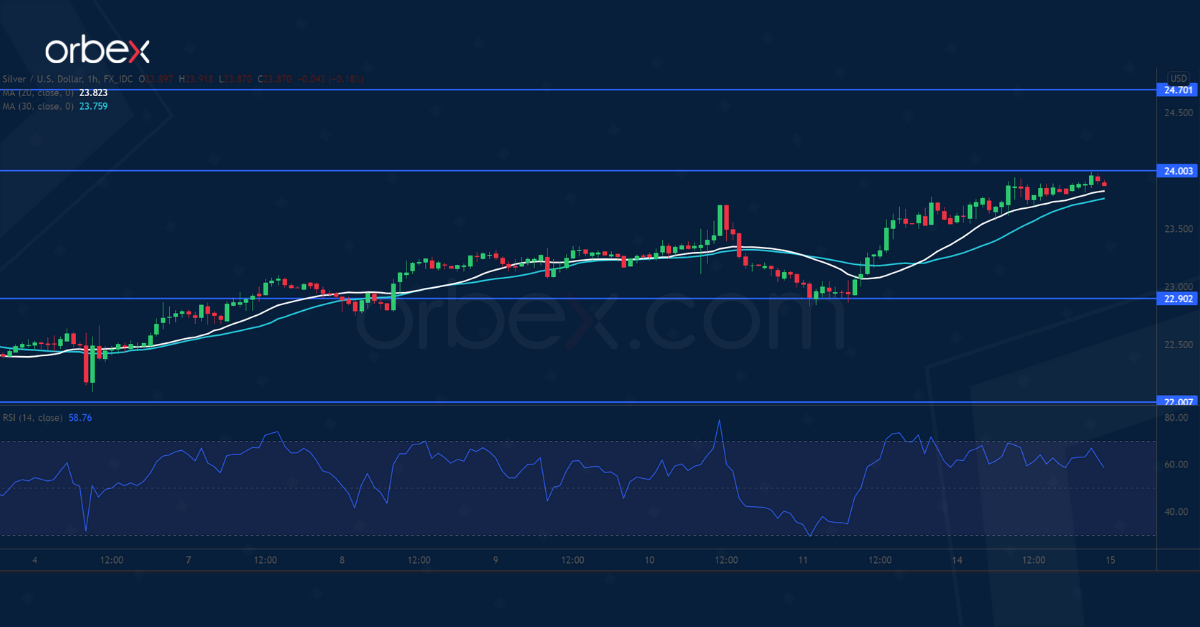Select the 24.701 price level tag
1200x627 pixels.
[x=1176, y=89]
